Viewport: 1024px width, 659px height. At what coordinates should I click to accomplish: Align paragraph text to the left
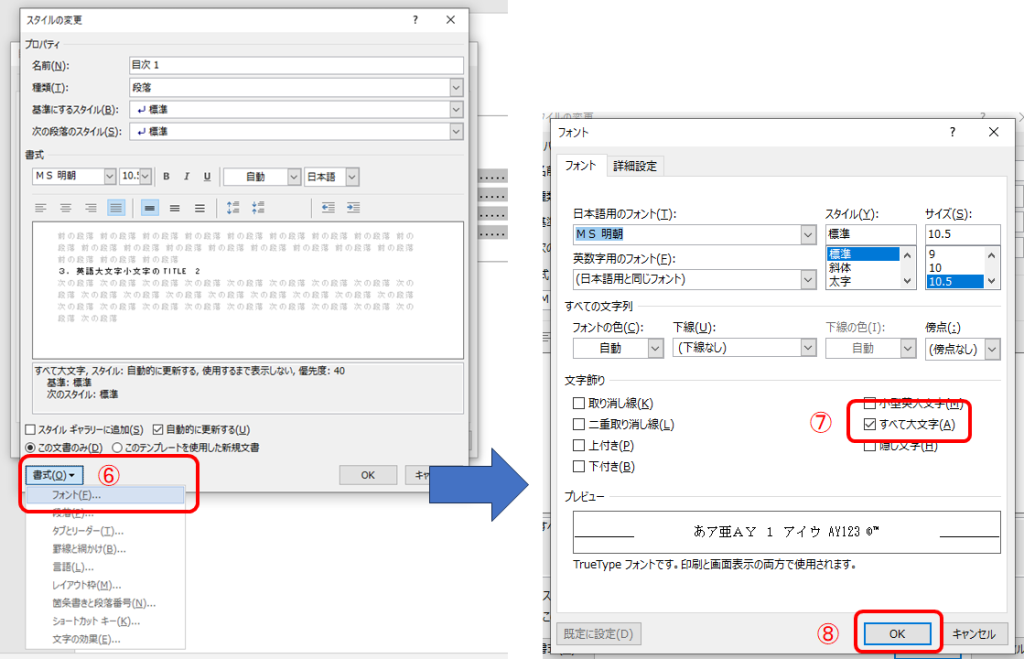click(x=41, y=208)
